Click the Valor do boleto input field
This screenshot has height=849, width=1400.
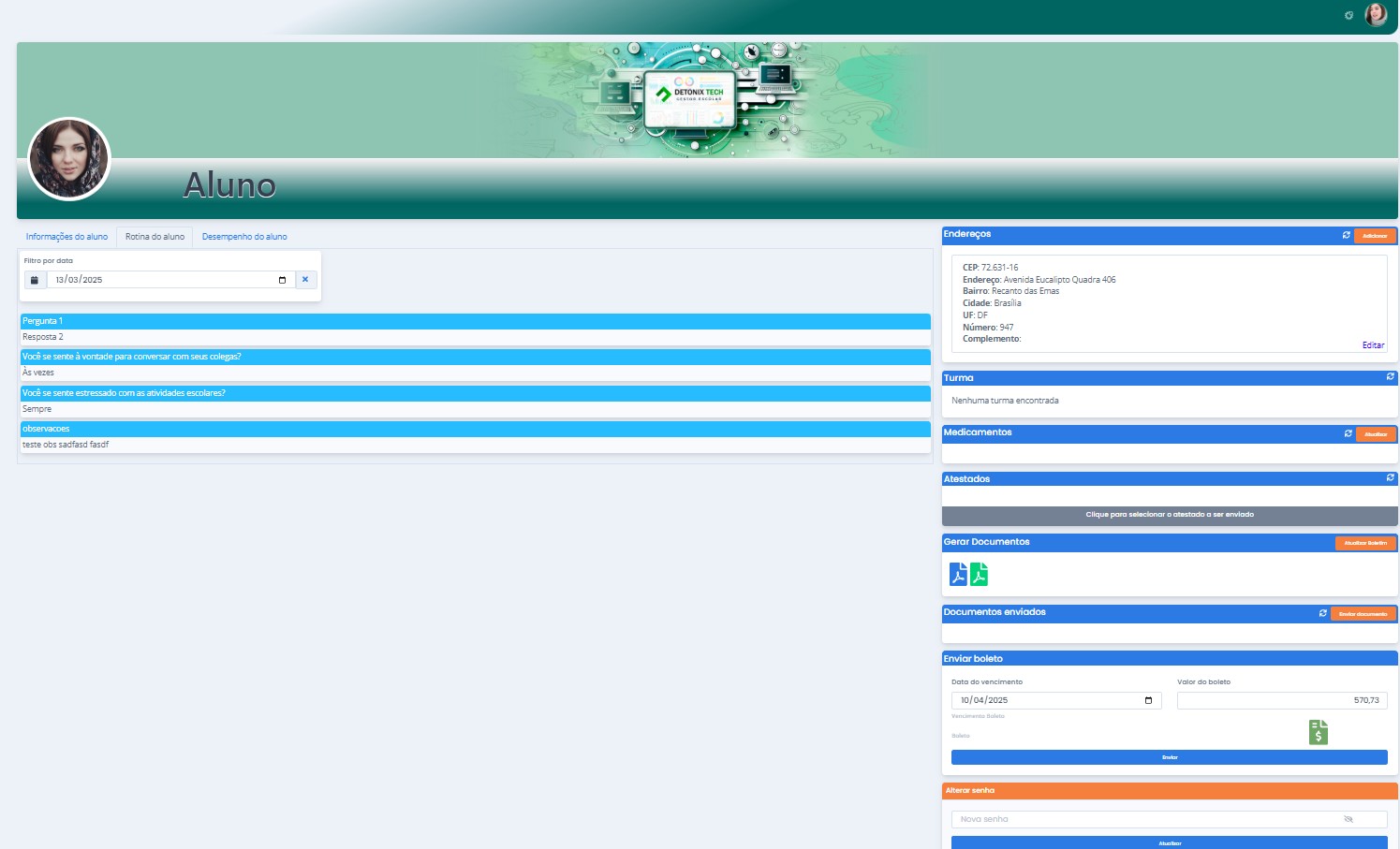point(1282,700)
